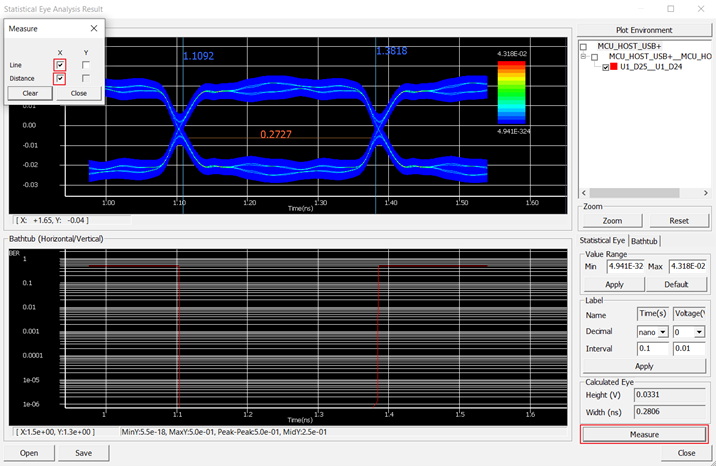716x466 pixels.
Task: Click the Plot Environment button
Action: [x=644, y=30]
